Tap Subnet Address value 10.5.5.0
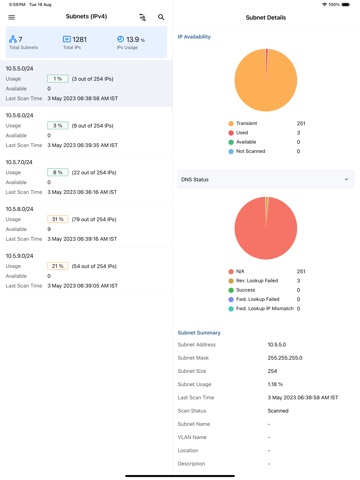The height and width of the screenshot is (480, 360). point(277,344)
